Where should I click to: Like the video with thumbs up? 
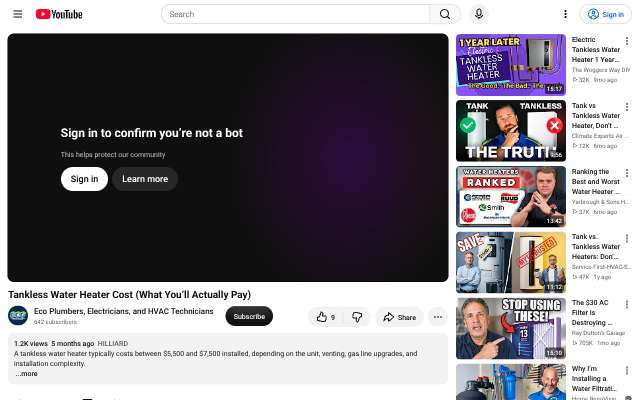point(326,317)
